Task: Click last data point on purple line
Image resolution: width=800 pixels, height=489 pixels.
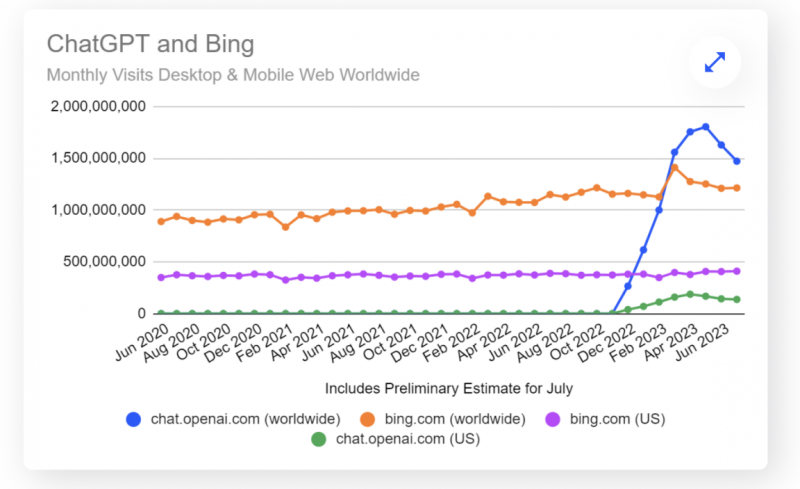Action: [x=737, y=271]
